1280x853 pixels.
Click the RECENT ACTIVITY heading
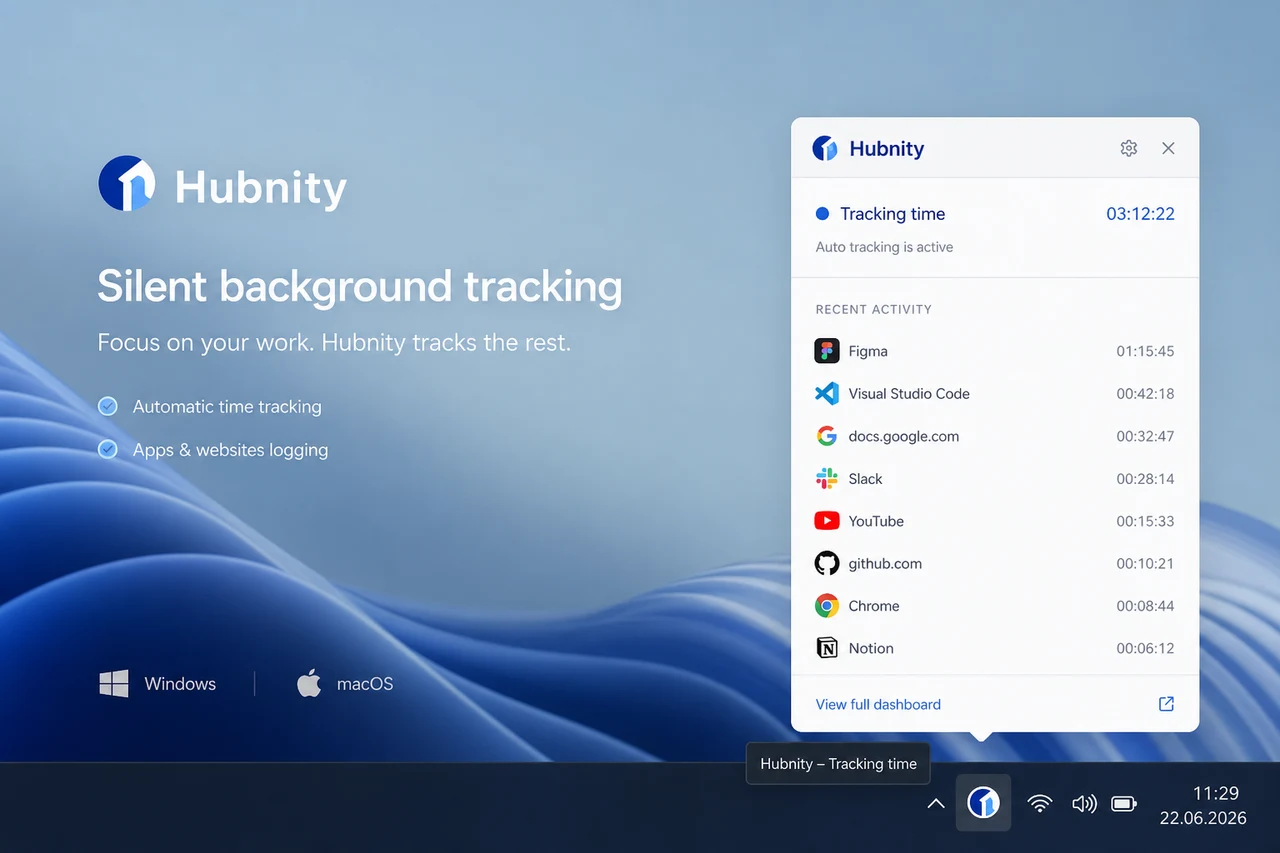[874, 309]
